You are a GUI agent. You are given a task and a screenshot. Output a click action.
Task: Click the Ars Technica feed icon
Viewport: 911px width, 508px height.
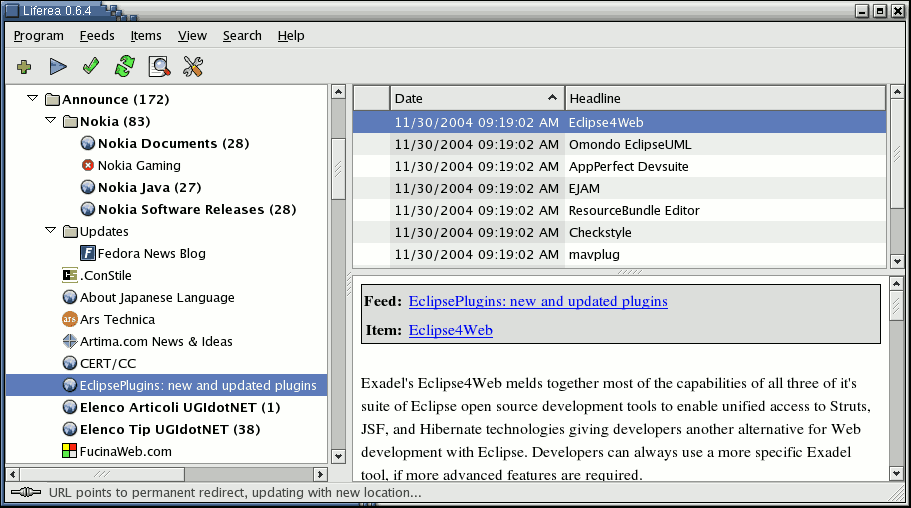(70, 319)
